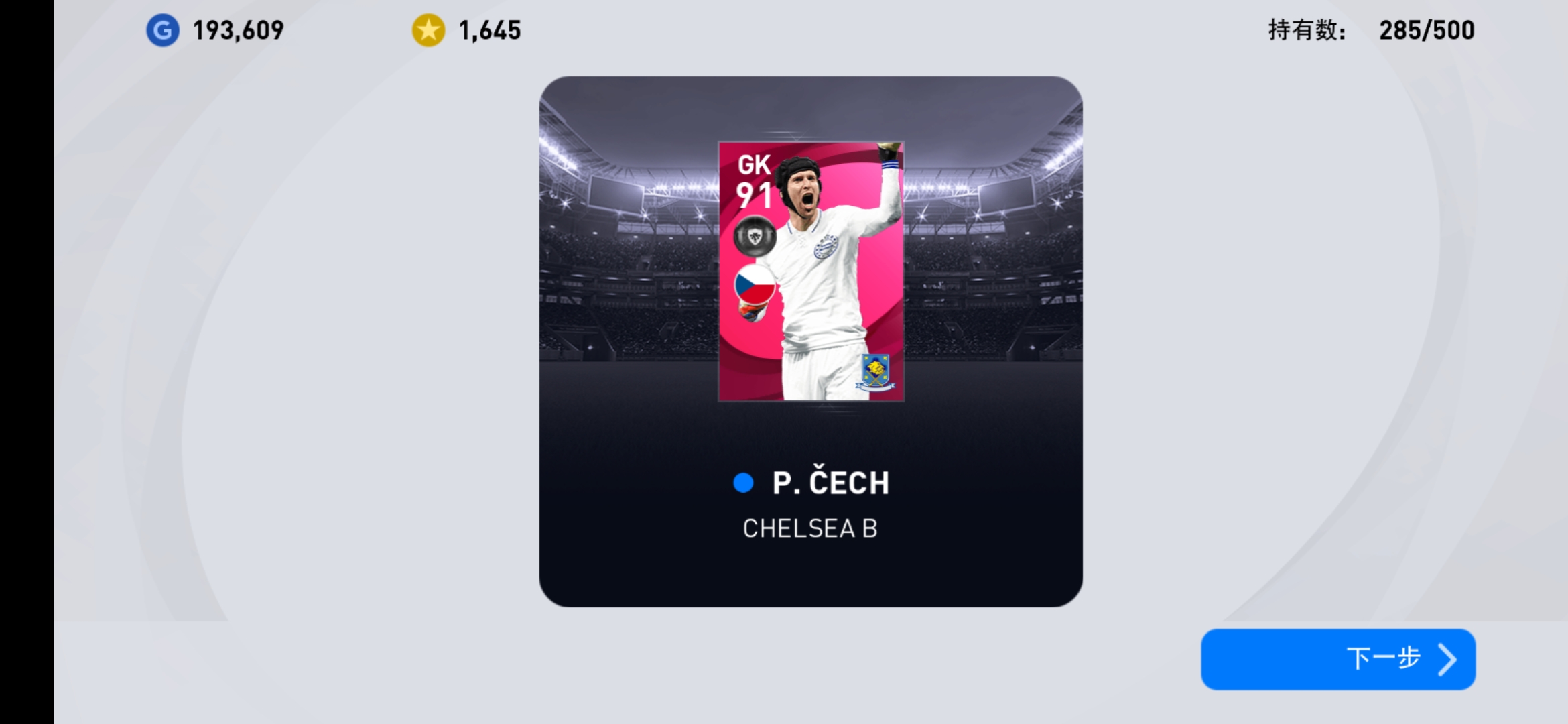Tap the 285/500 held count
1568x724 pixels.
tap(1427, 30)
